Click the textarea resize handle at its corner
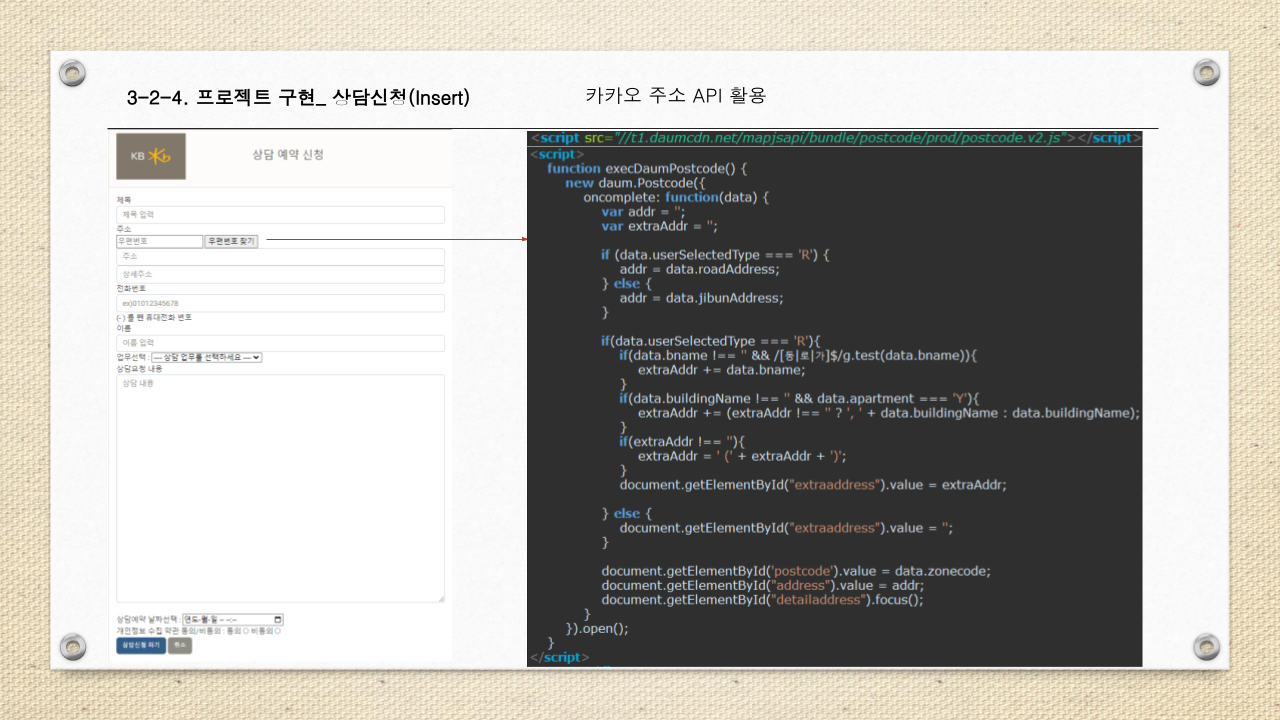Image resolution: width=1280 pixels, height=720 pixels. click(442, 598)
